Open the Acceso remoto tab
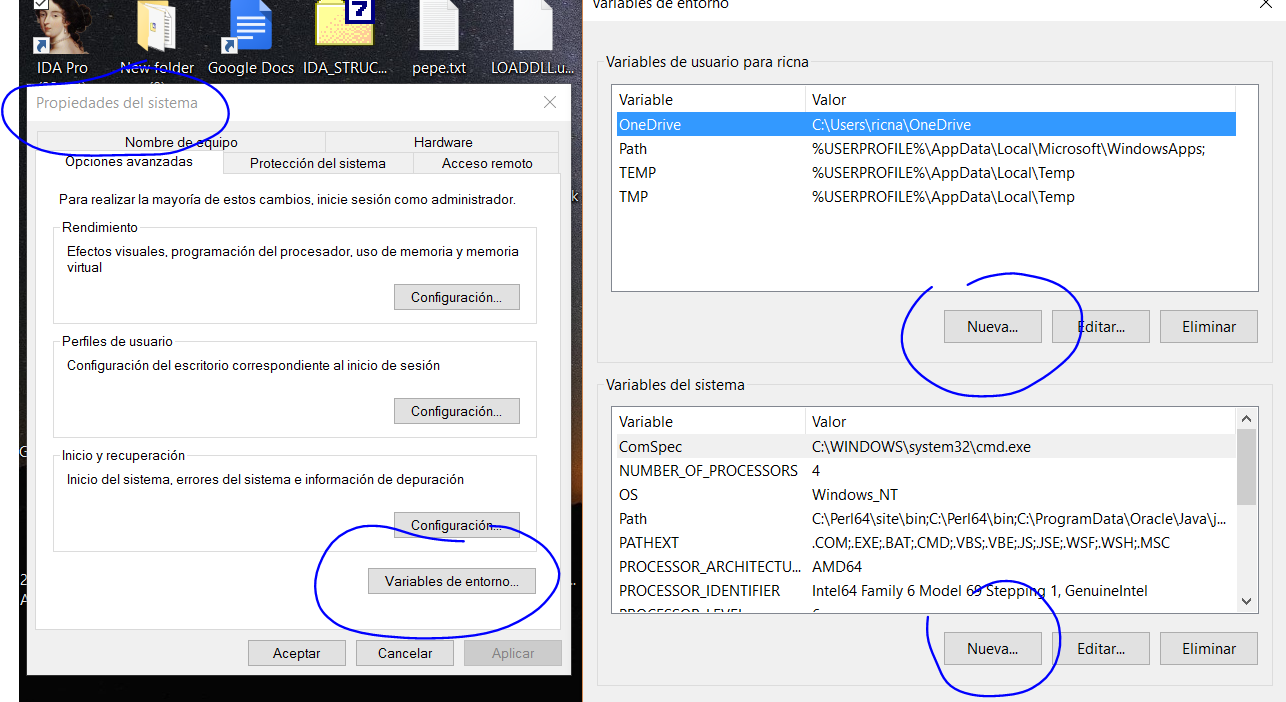 coord(487,163)
